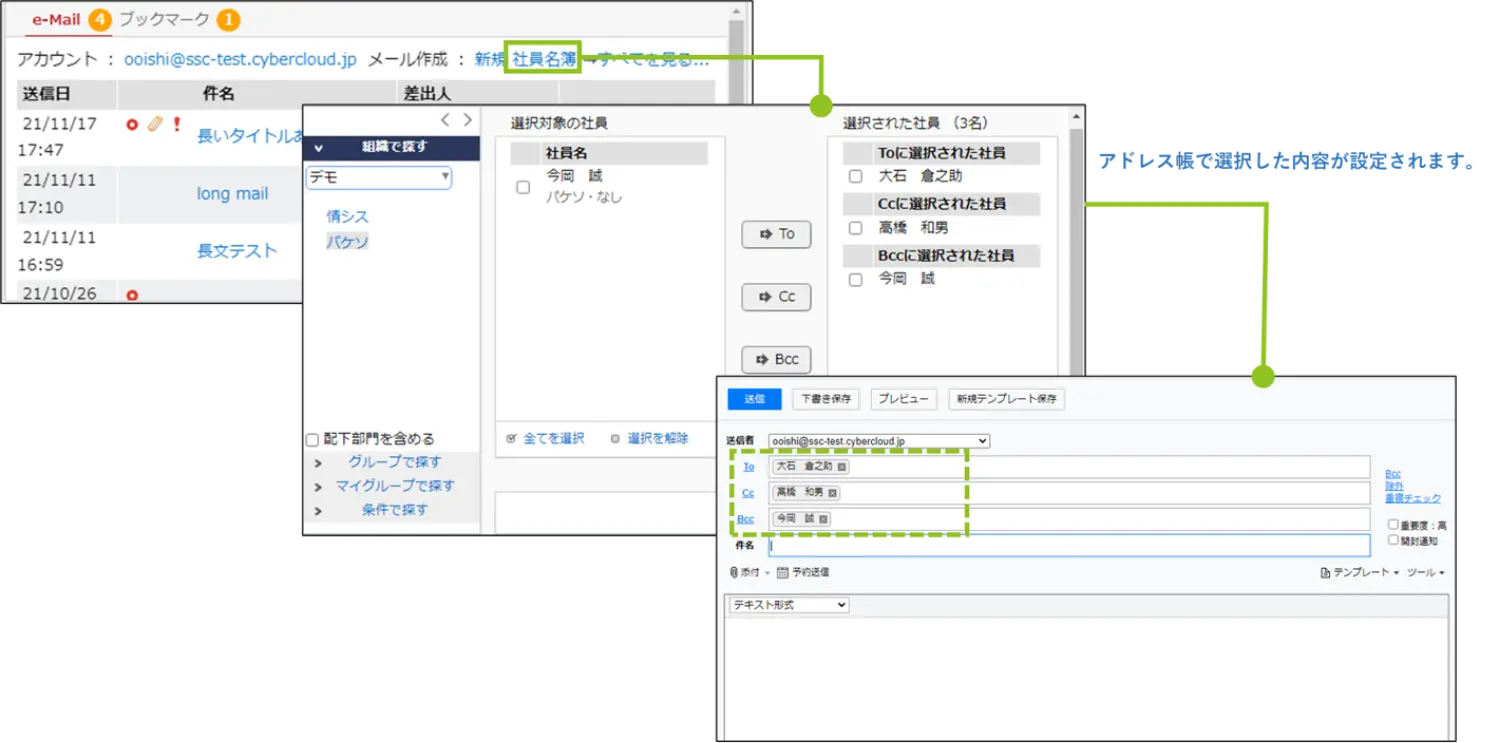Viewport: 1500px width, 743px height.
Task: Tick the 開封通知 checkbox
Action: point(1393,540)
